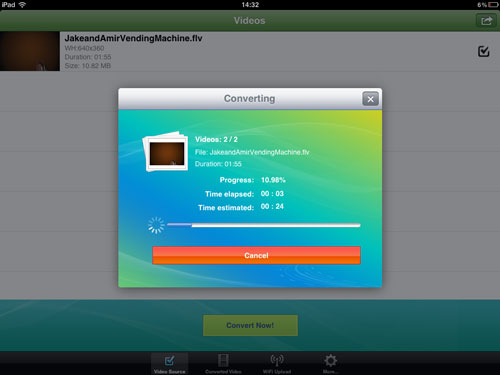This screenshot has width=500, height=375.
Task: Close the Converting dialog with the X
Action: pyautogui.click(x=370, y=99)
